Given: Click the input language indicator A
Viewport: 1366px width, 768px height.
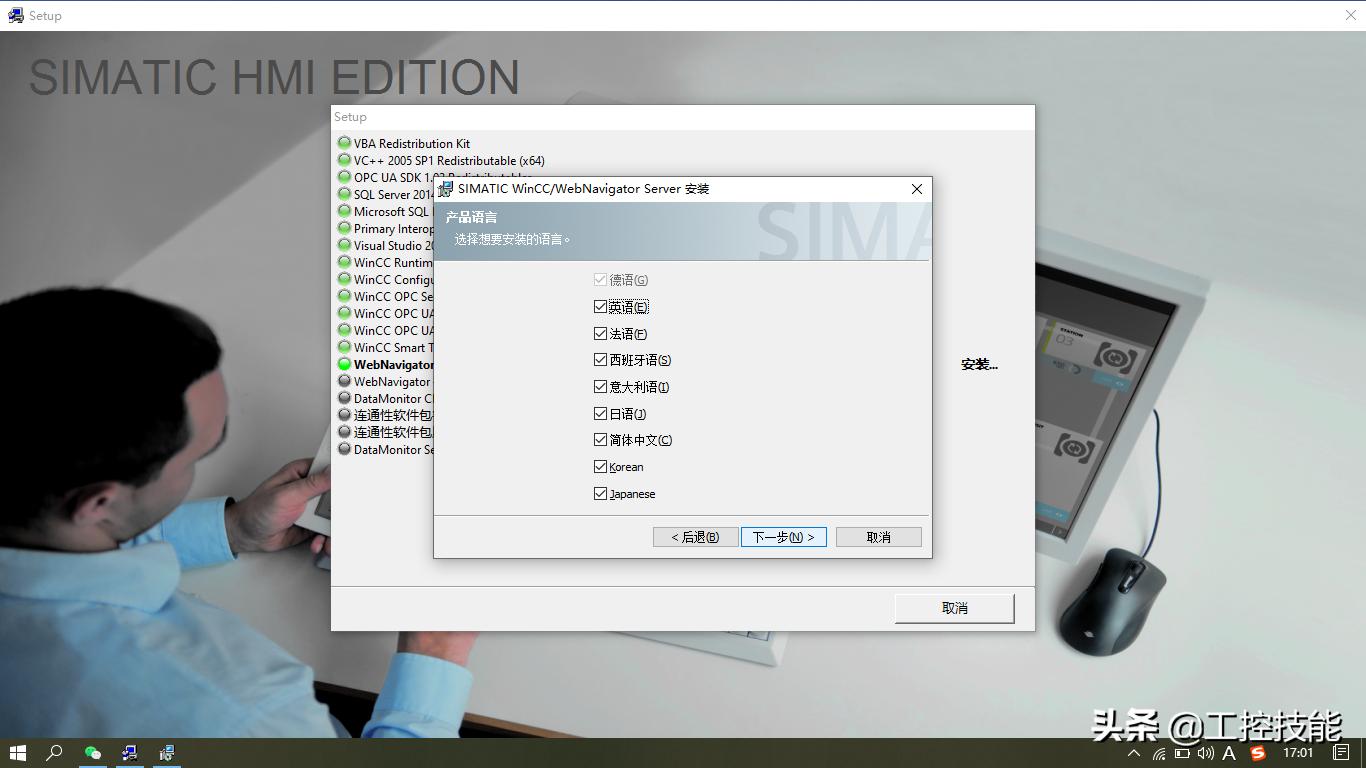Looking at the screenshot, I should coord(1229,753).
